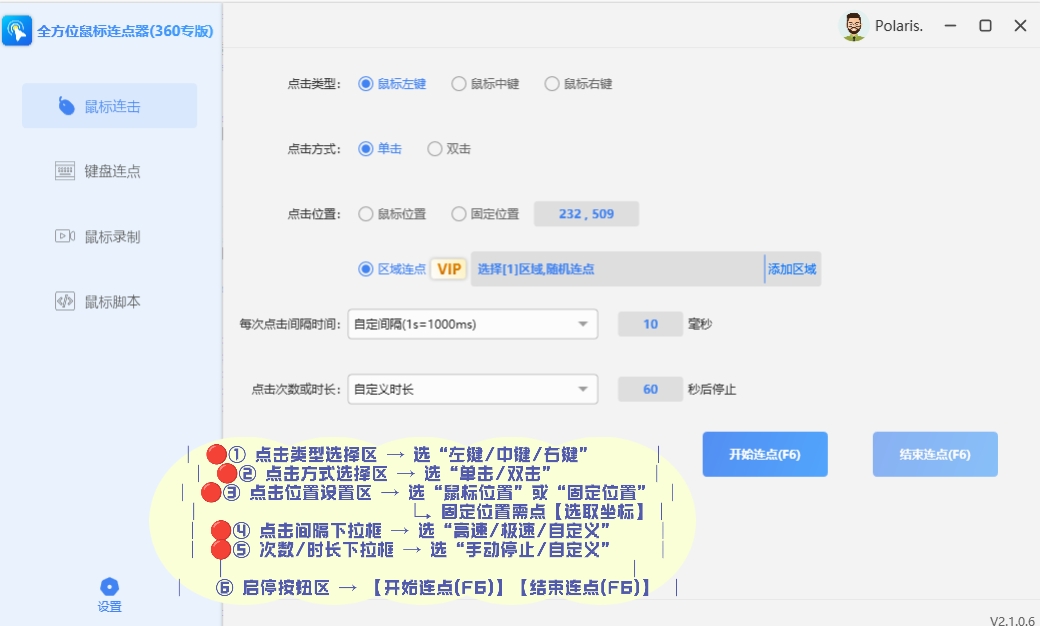Screen dimensions: 1040x626
Task: Open the 点击次数或时长 dropdown
Action: pyautogui.click(x=472, y=388)
